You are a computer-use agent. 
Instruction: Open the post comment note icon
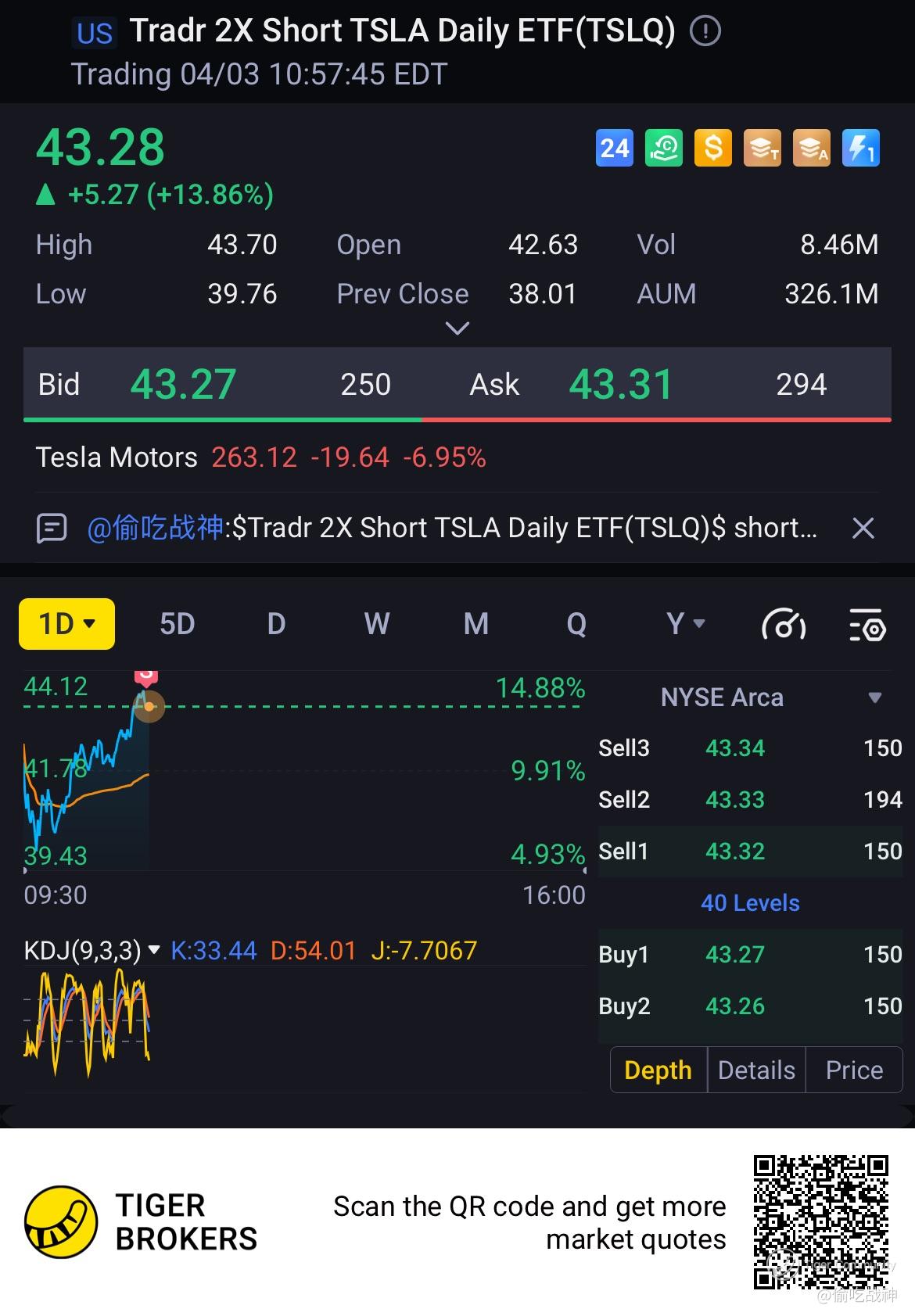point(52,529)
